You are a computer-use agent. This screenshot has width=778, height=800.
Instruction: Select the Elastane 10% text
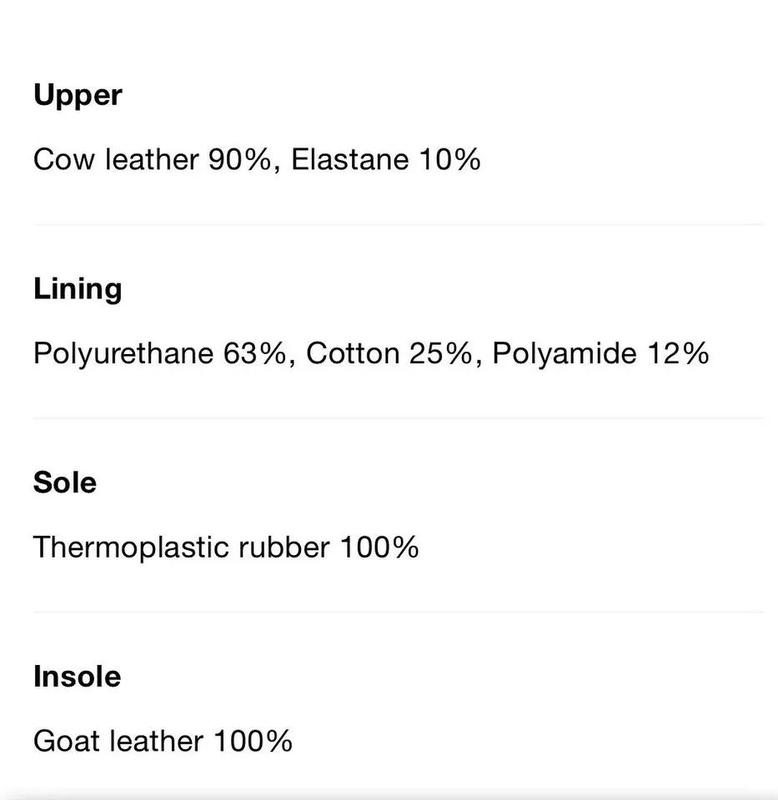[386, 159]
